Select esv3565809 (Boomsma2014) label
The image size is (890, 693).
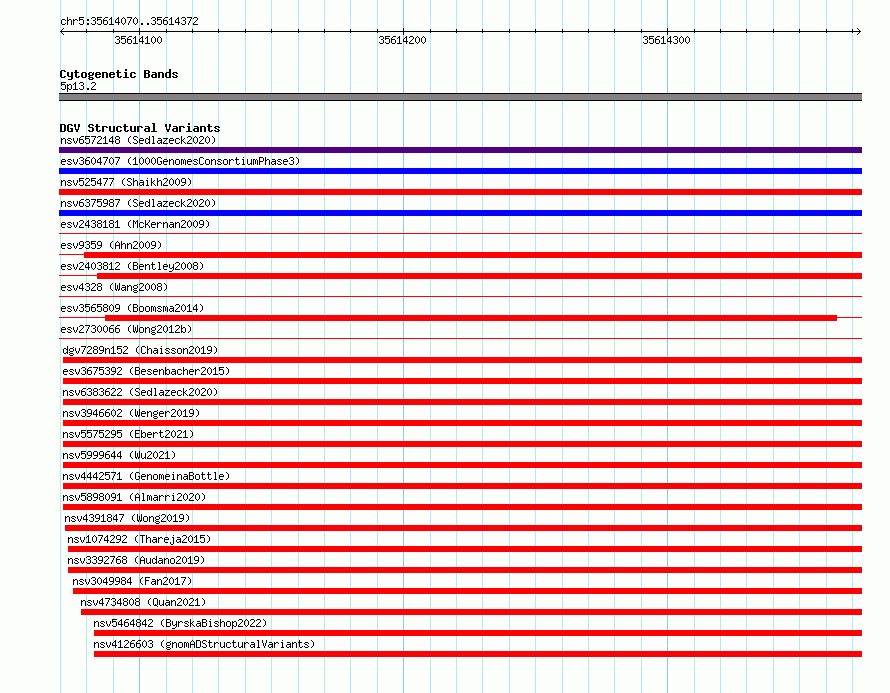(132, 308)
